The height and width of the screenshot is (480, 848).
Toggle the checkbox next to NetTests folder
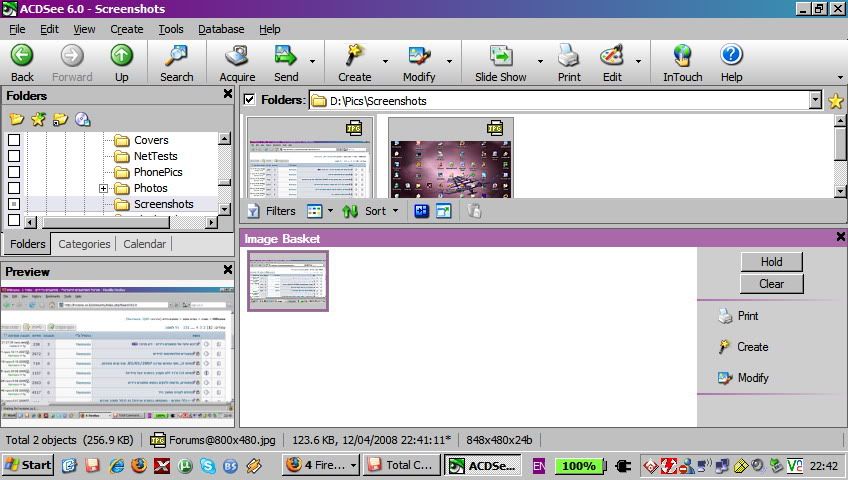pyautogui.click(x=14, y=156)
